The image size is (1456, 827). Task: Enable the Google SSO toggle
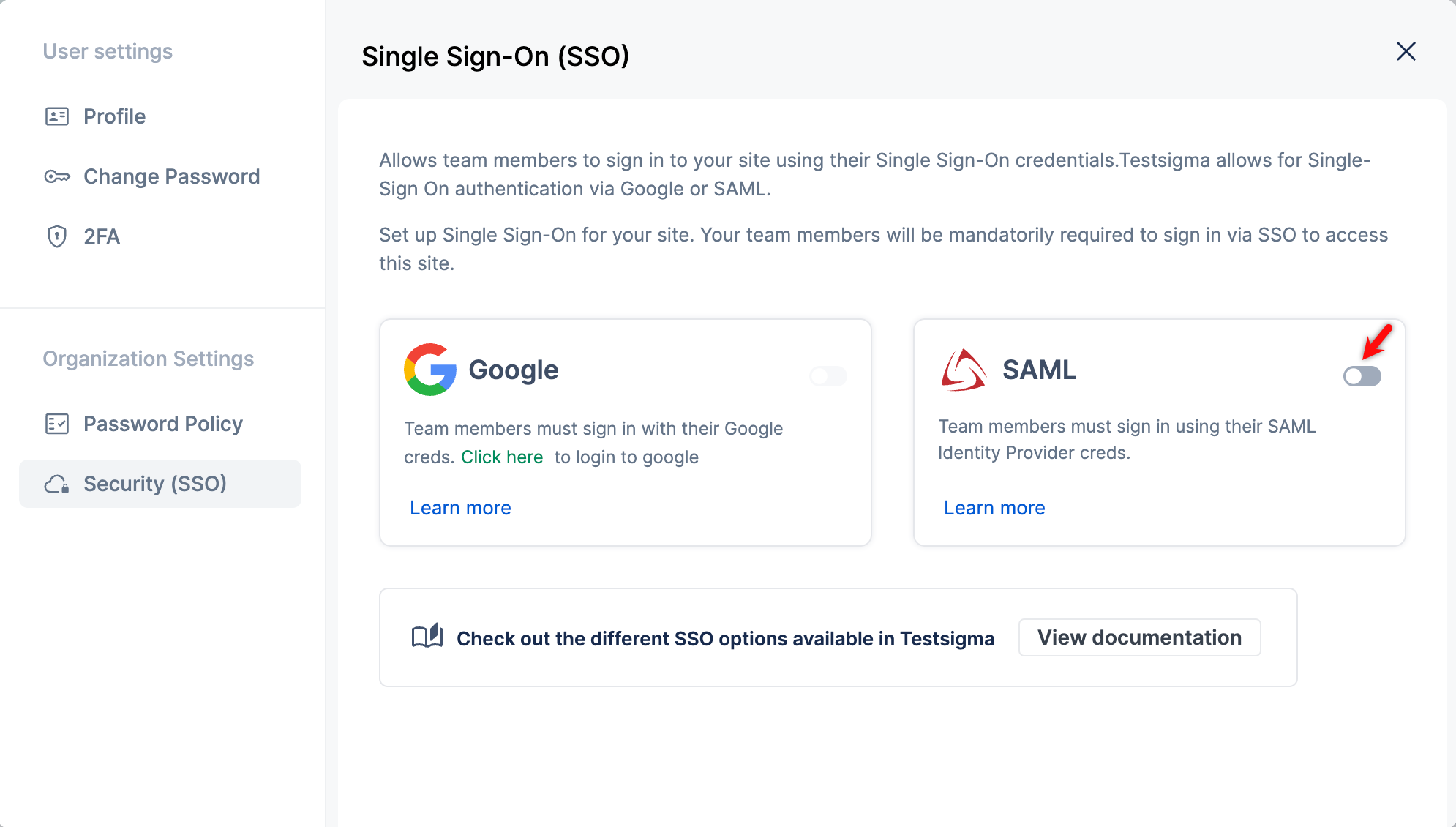[828, 376]
